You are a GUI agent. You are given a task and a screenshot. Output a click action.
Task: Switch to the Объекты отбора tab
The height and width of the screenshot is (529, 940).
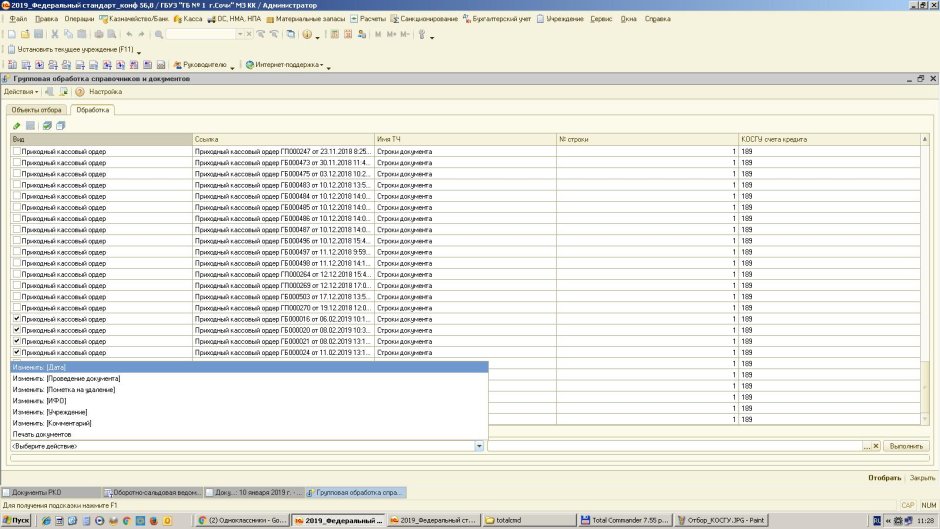pyautogui.click(x=37, y=110)
